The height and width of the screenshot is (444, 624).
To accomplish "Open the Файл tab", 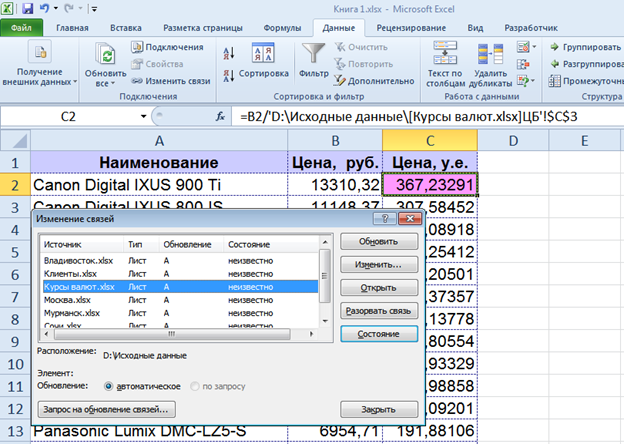I will point(21,29).
